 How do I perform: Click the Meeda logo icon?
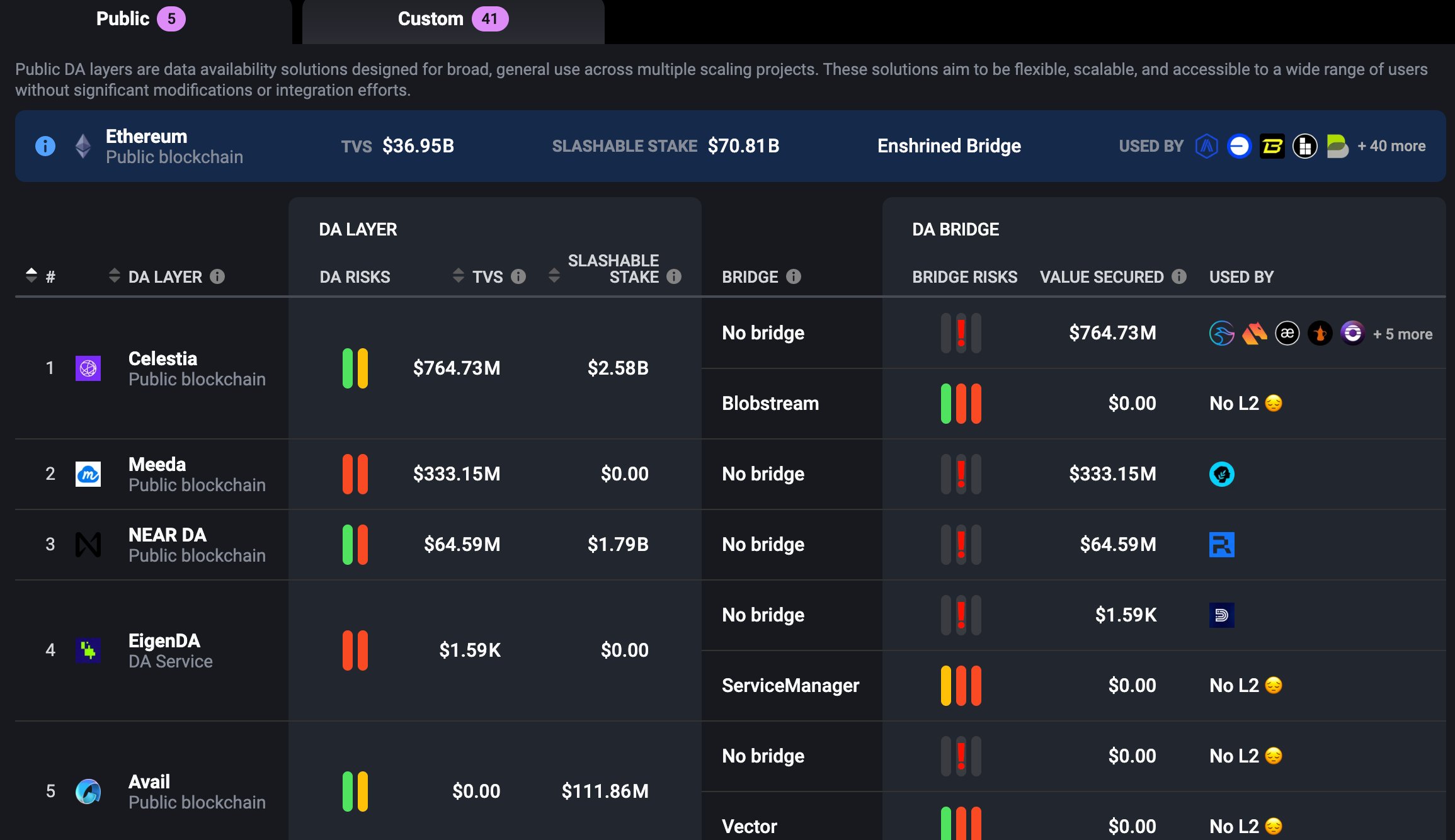(x=88, y=474)
